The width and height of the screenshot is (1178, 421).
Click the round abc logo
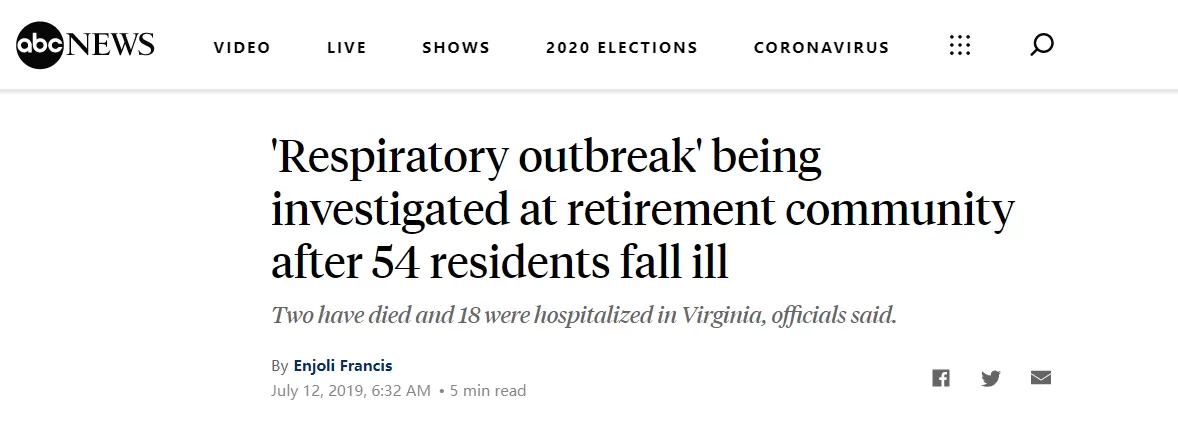[x=39, y=46]
